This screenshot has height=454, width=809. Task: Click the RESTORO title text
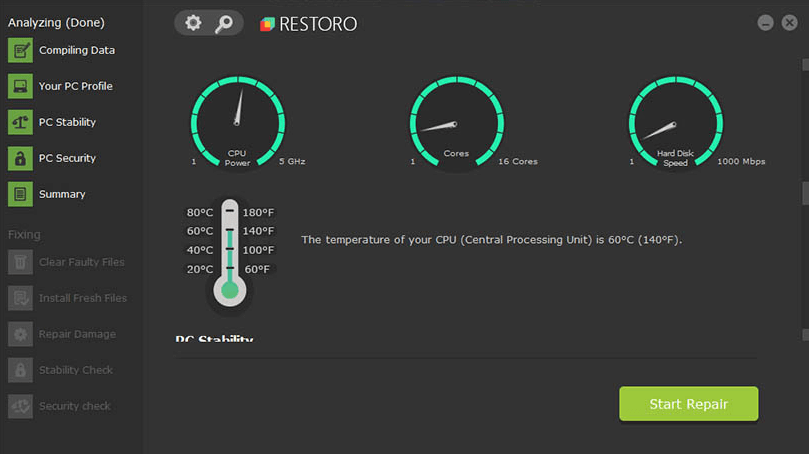(318, 24)
